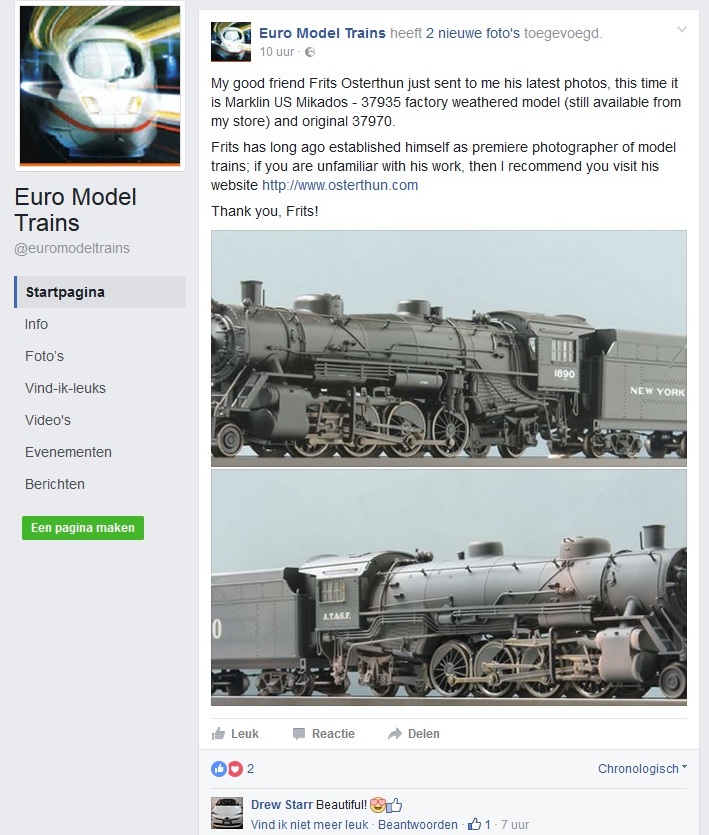Click the Een pagina maken button
Image resolution: width=709 pixels, height=835 pixels.
(x=83, y=528)
